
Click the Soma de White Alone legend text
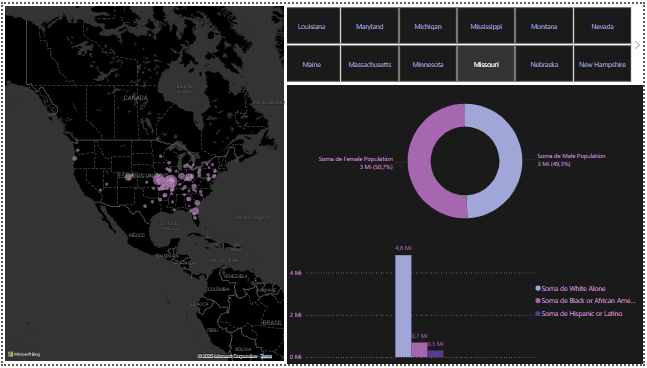574,288
